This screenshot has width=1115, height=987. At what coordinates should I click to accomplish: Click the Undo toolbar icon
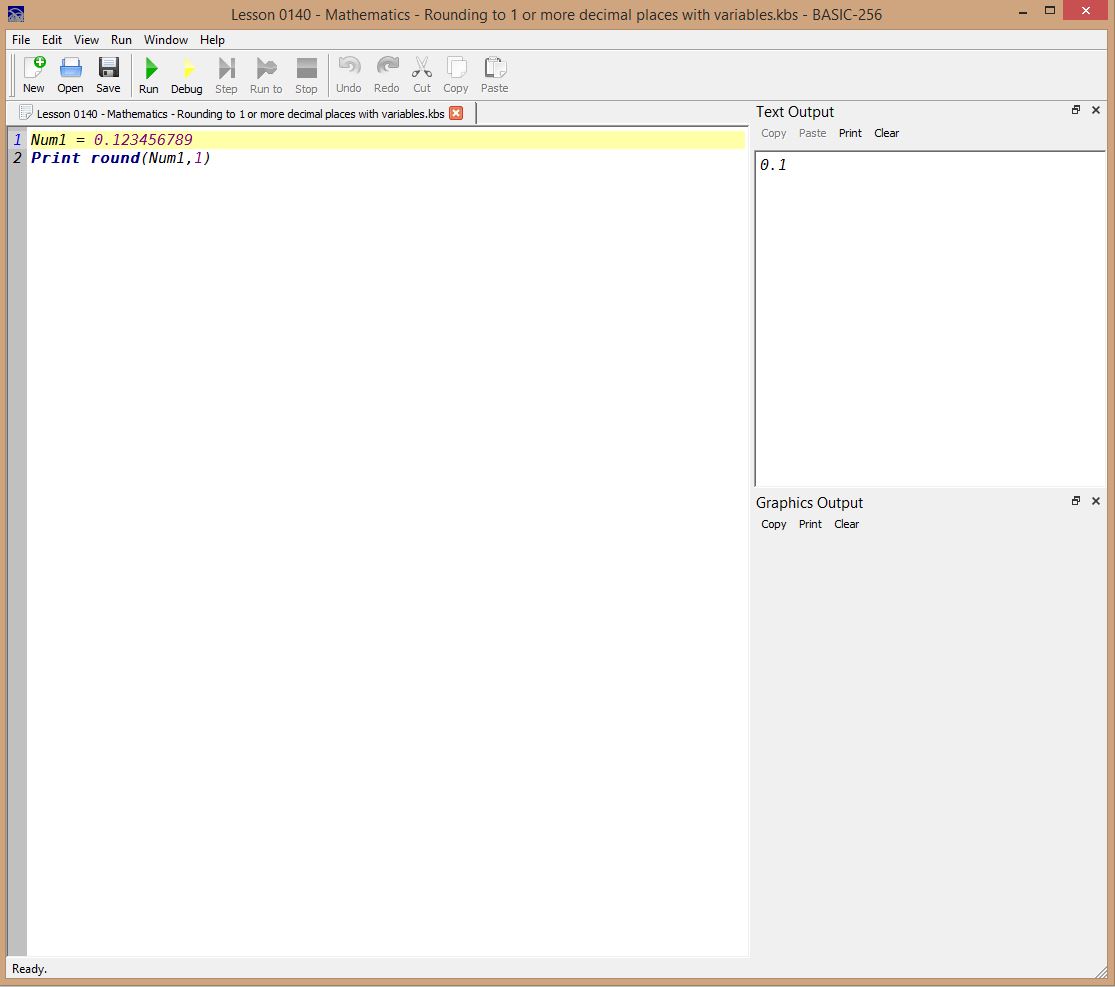click(348, 70)
